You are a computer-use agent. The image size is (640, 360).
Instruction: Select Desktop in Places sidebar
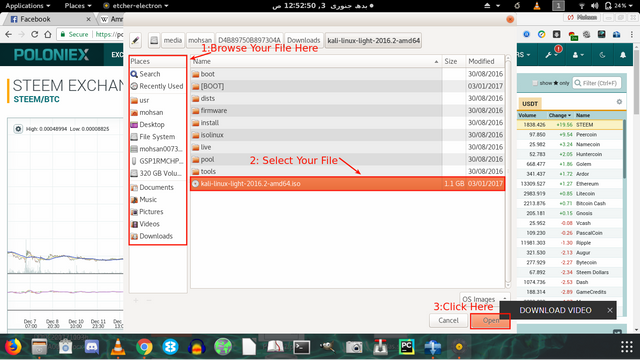(158, 124)
